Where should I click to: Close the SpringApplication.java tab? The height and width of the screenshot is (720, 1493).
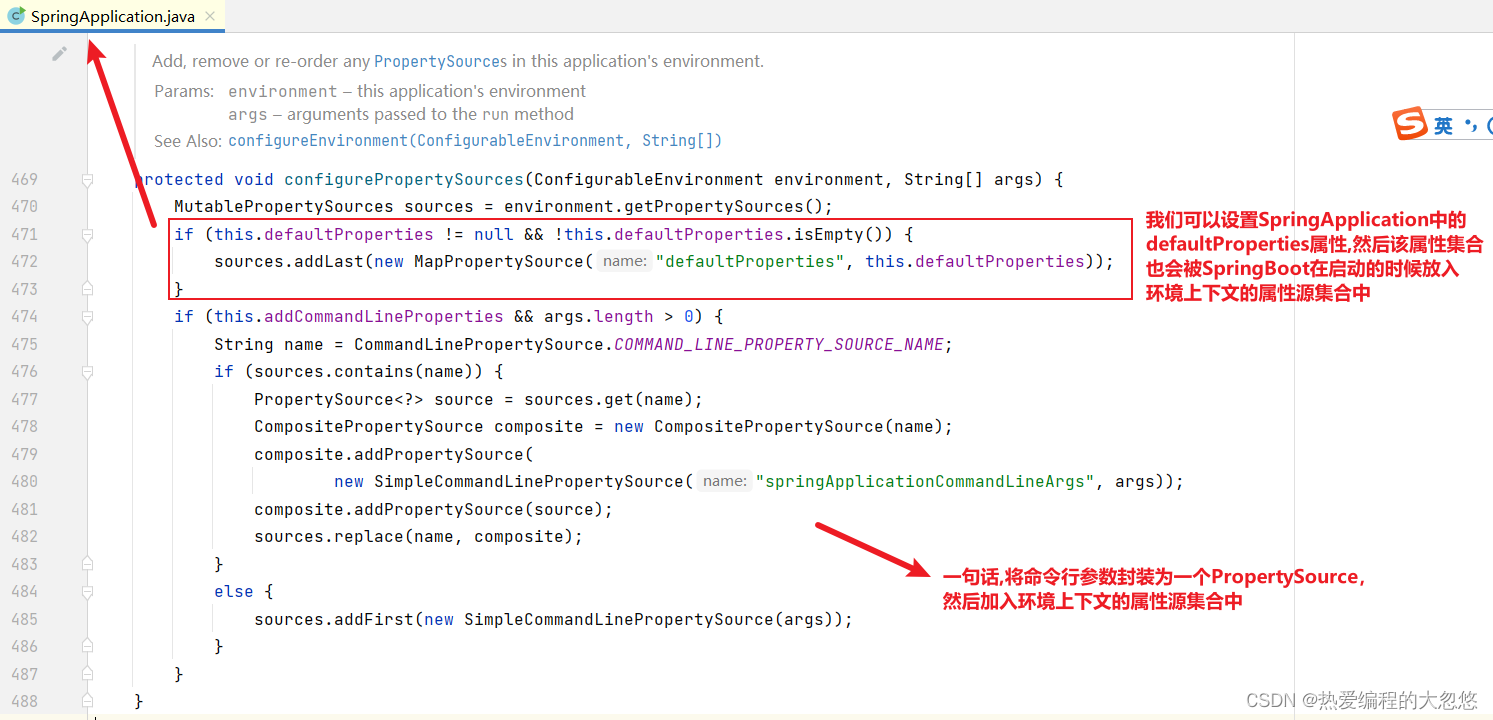click(209, 17)
